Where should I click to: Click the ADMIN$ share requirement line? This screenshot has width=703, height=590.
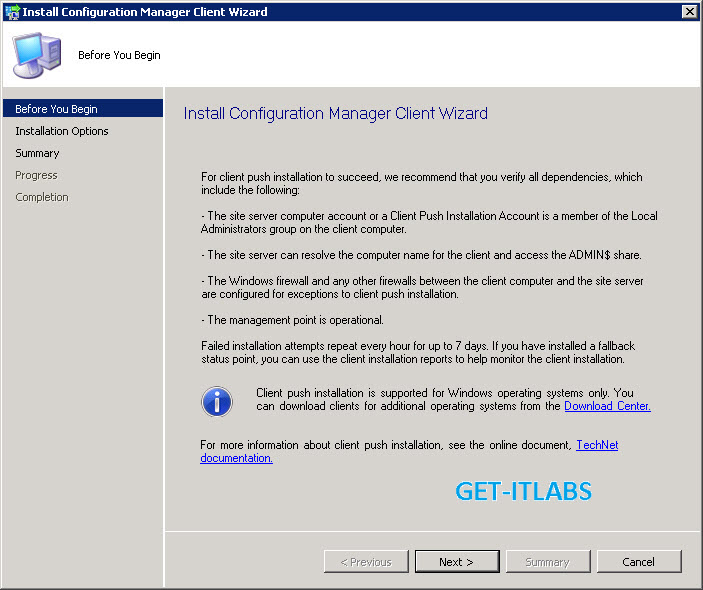[421, 255]
